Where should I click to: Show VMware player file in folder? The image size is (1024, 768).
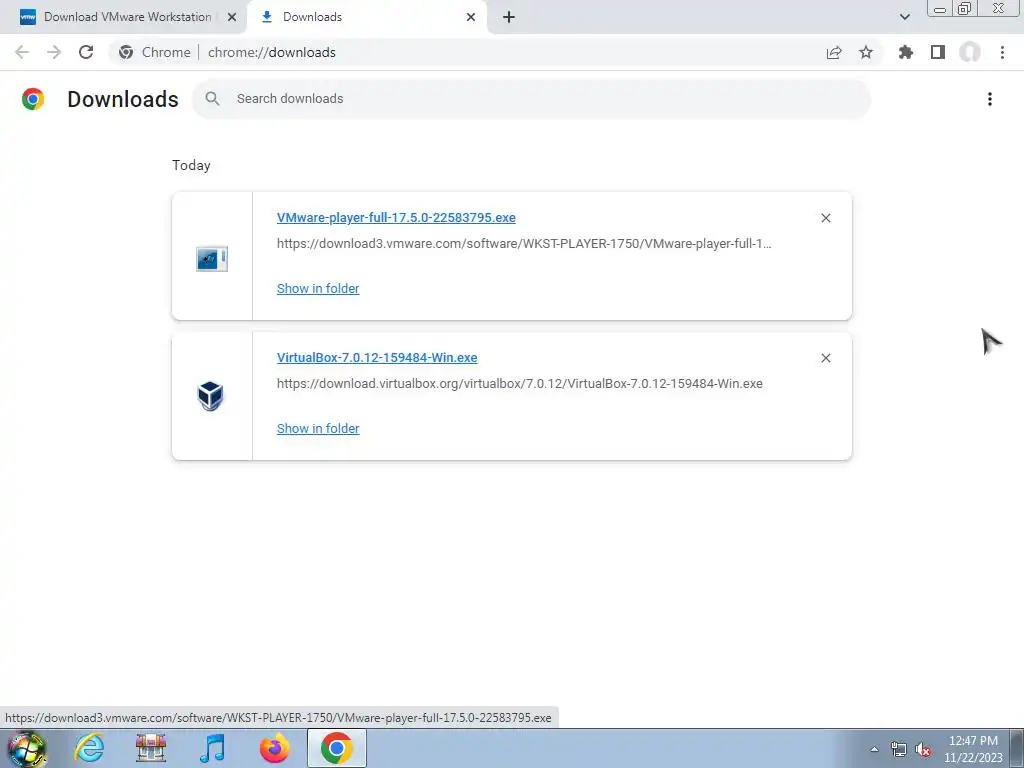click(318, 288)
